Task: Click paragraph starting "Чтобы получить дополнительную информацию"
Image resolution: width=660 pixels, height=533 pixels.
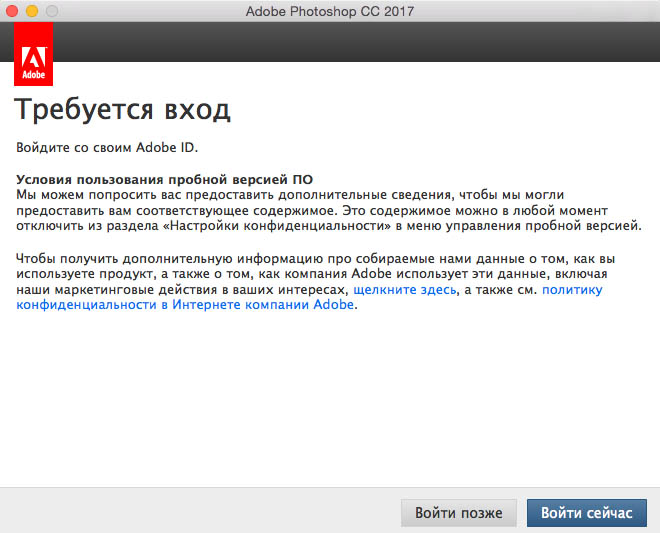Action: (316, 282)
